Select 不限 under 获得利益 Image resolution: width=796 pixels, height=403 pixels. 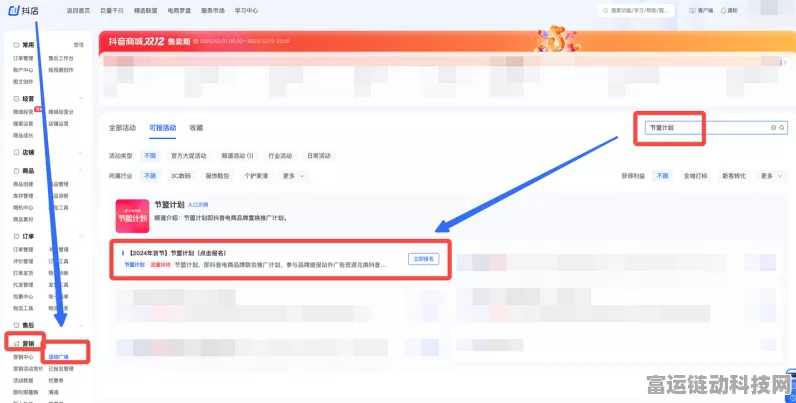pos(662,176)
